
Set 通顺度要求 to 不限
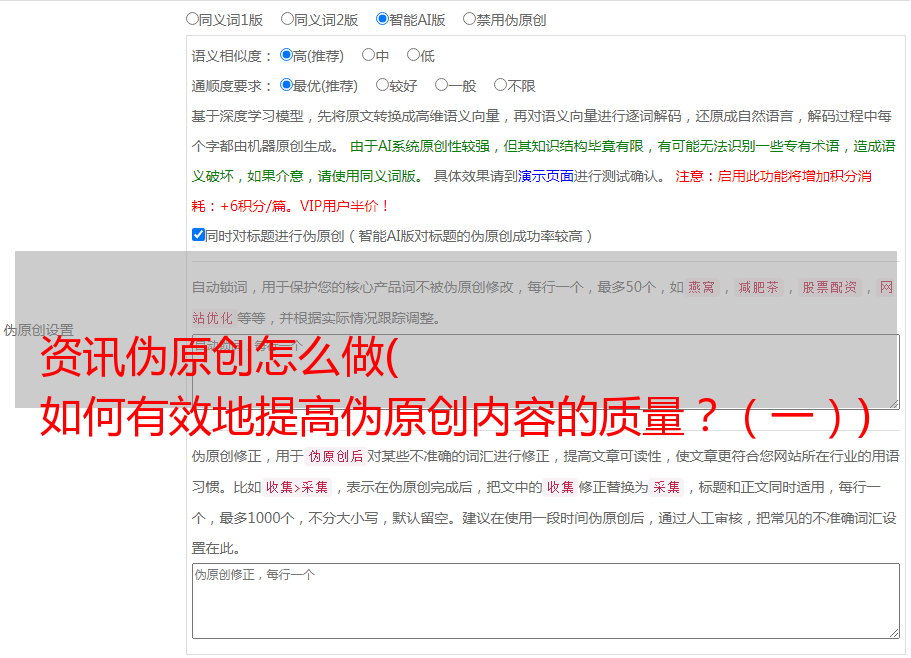500,85
